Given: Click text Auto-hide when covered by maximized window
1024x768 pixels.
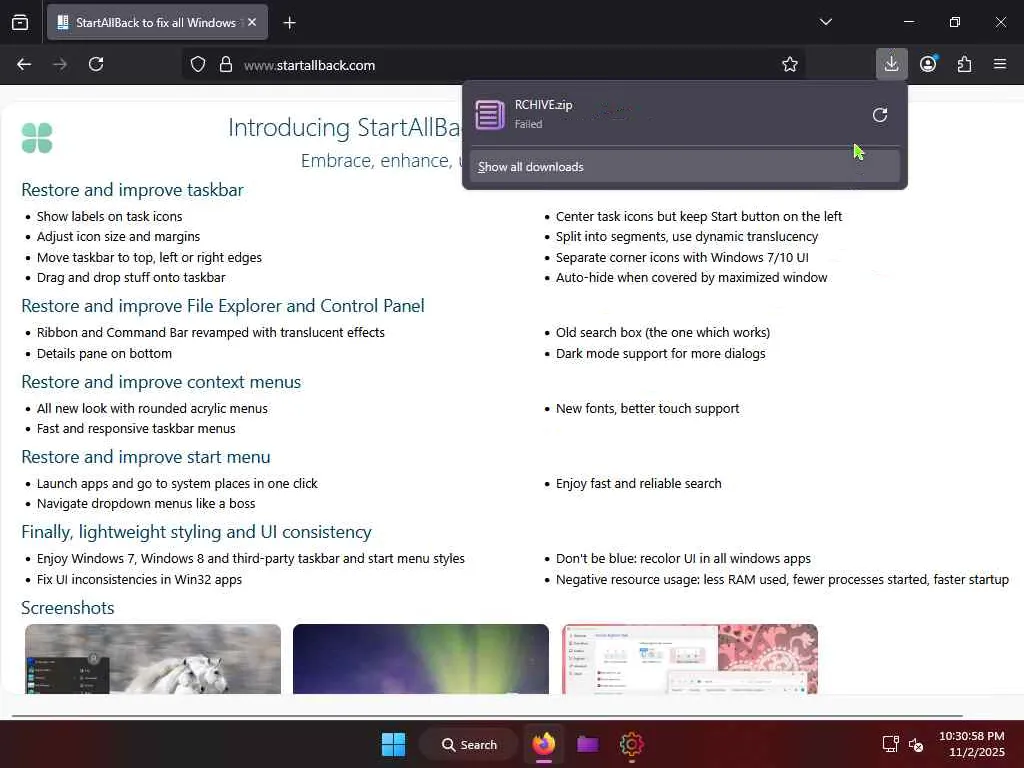Looking at the screenshot, I should 691,278.
